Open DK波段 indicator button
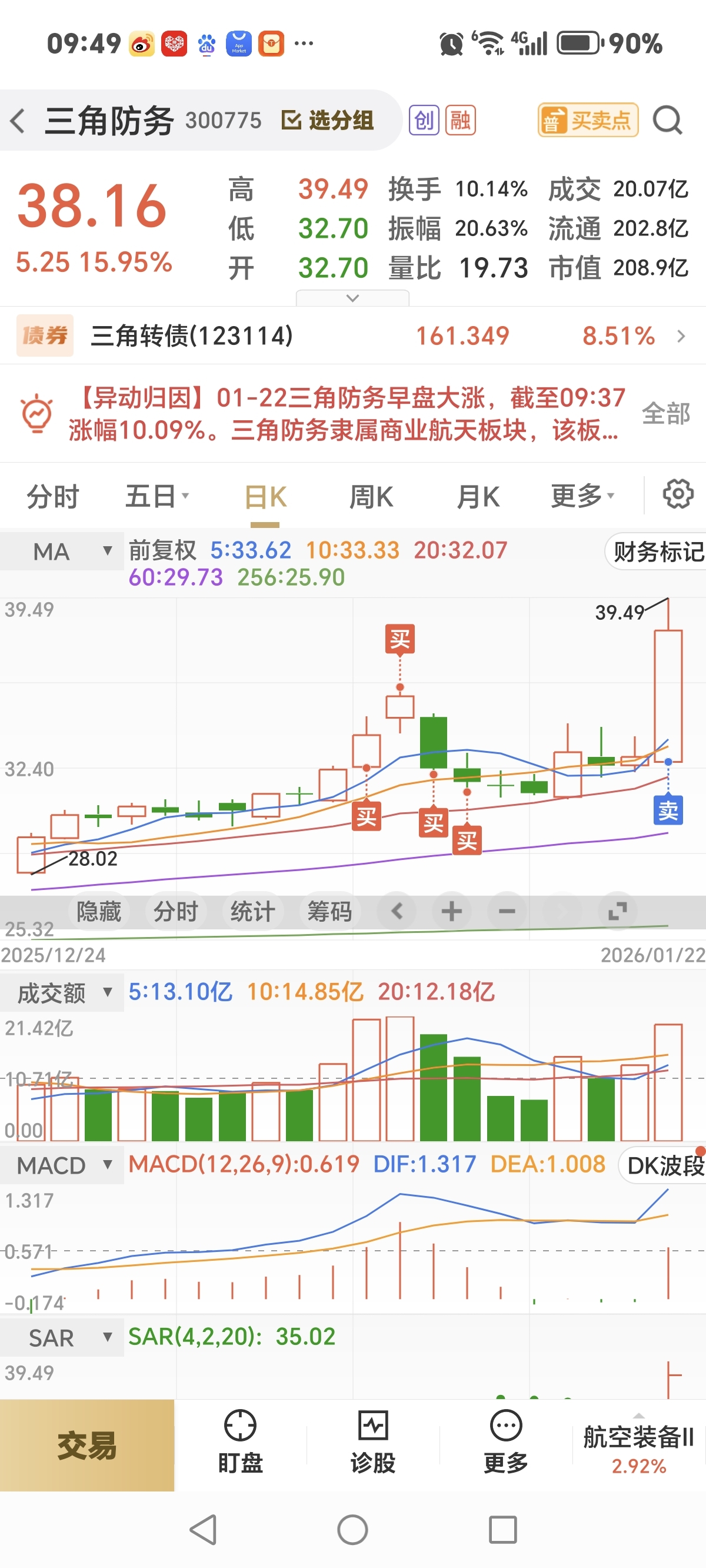Viewport: 706px width, 1568px height. coord(663,1165)
